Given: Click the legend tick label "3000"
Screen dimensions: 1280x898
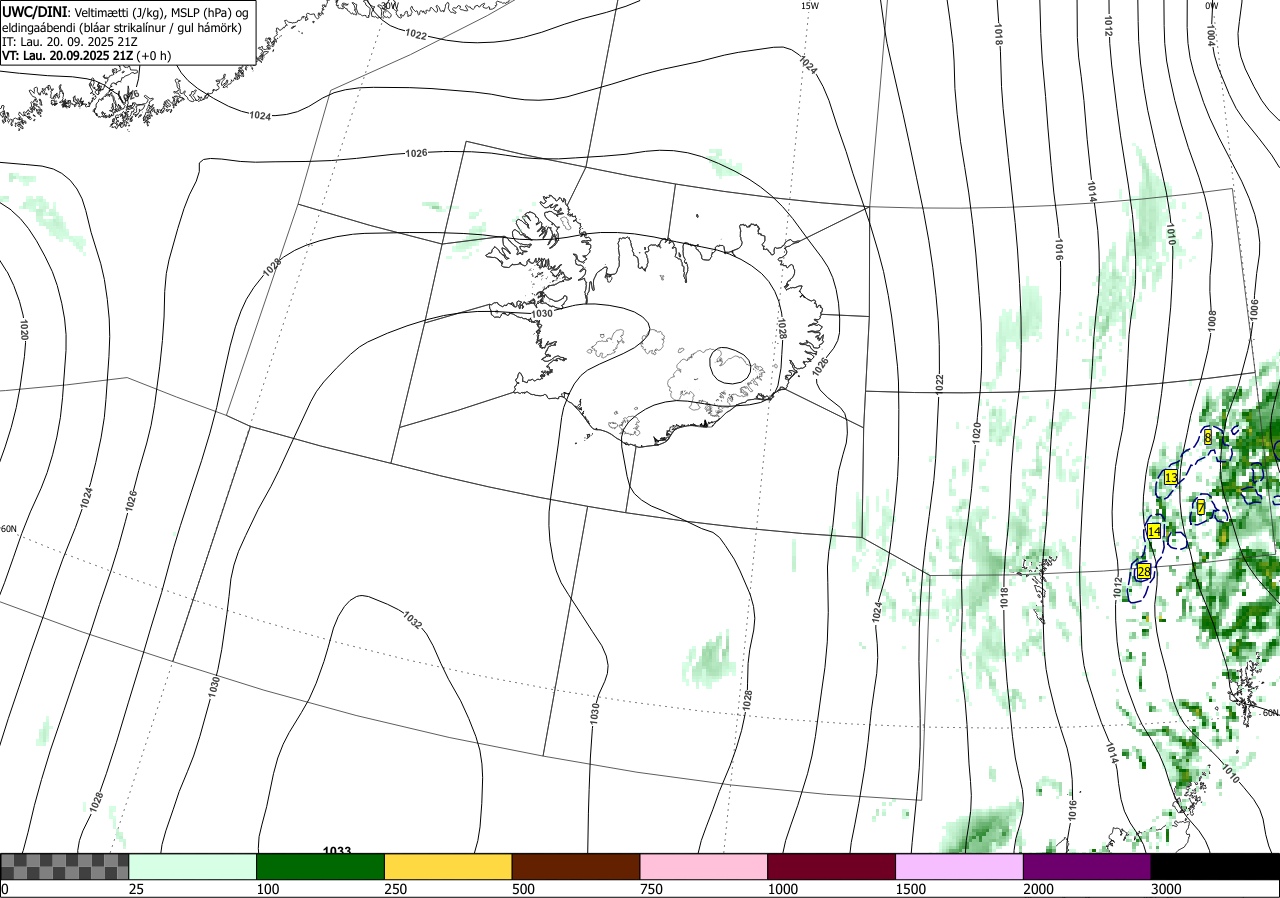Looking at the screenshot, I should pos(1167,889).
